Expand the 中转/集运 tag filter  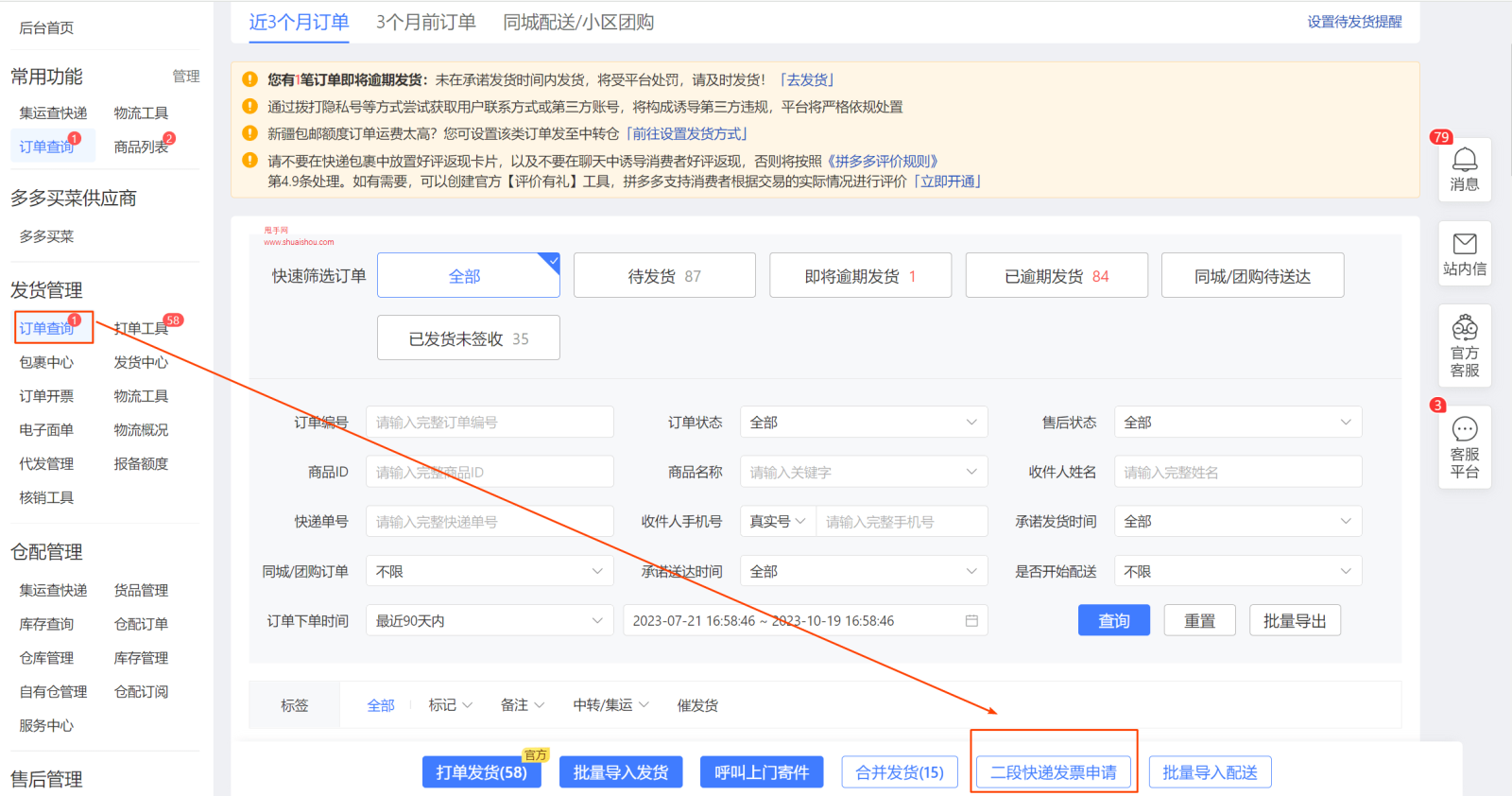610,705
